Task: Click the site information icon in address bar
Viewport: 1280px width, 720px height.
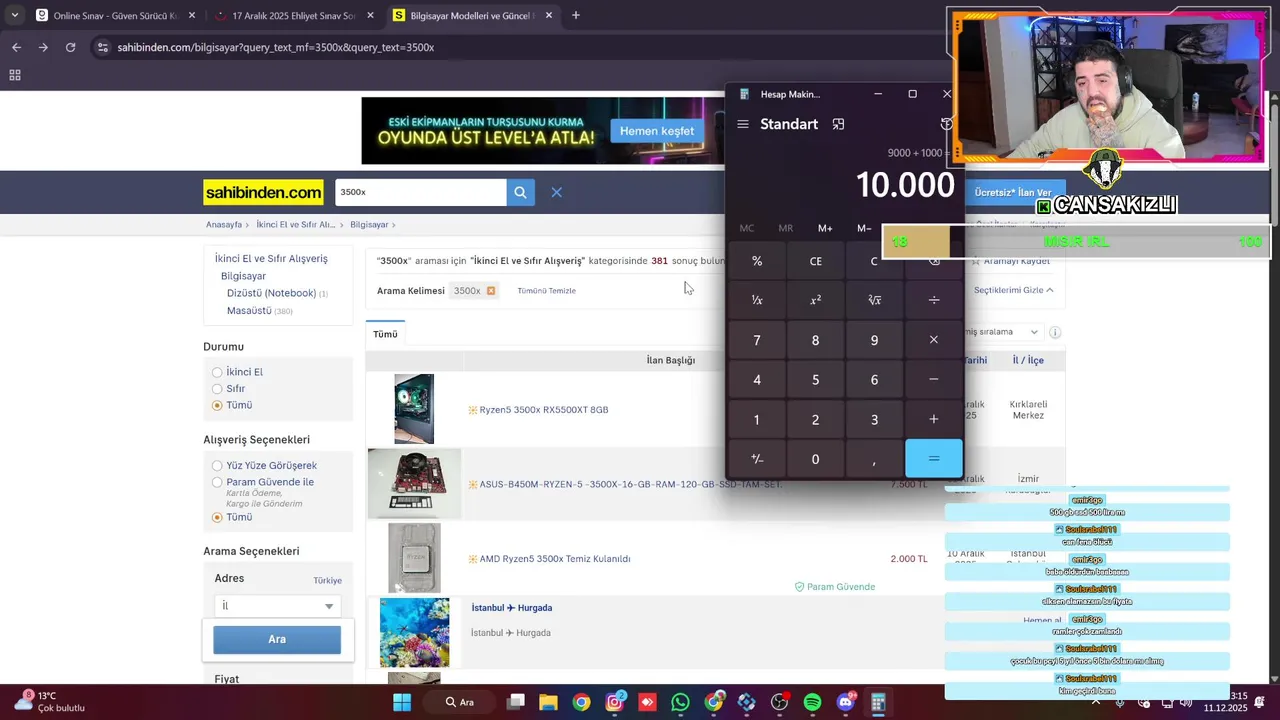Action: tap(102, 47)
